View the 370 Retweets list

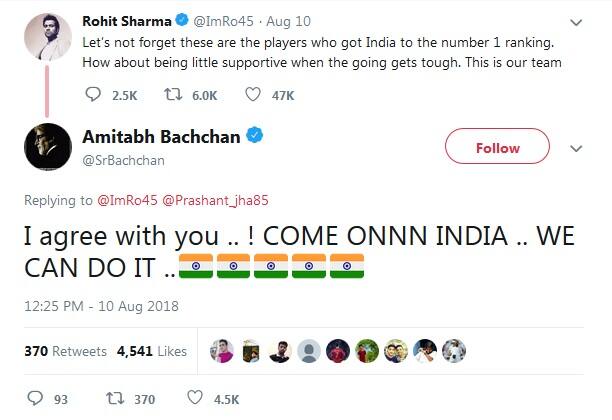tap(65, 351)
